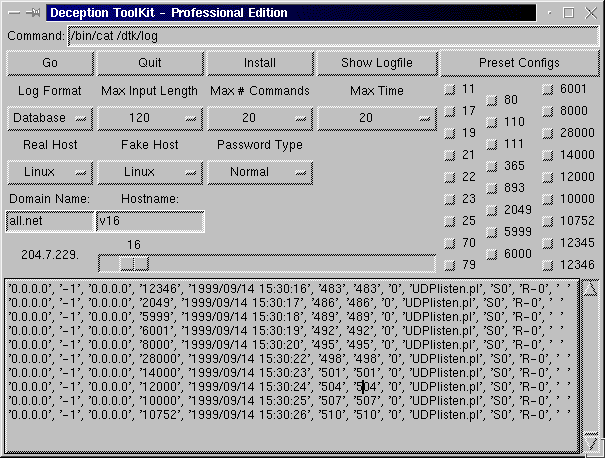The image size is (605, 458).
Task: Toggle port 5999 checkbox
Action: [x=492, y=232]
